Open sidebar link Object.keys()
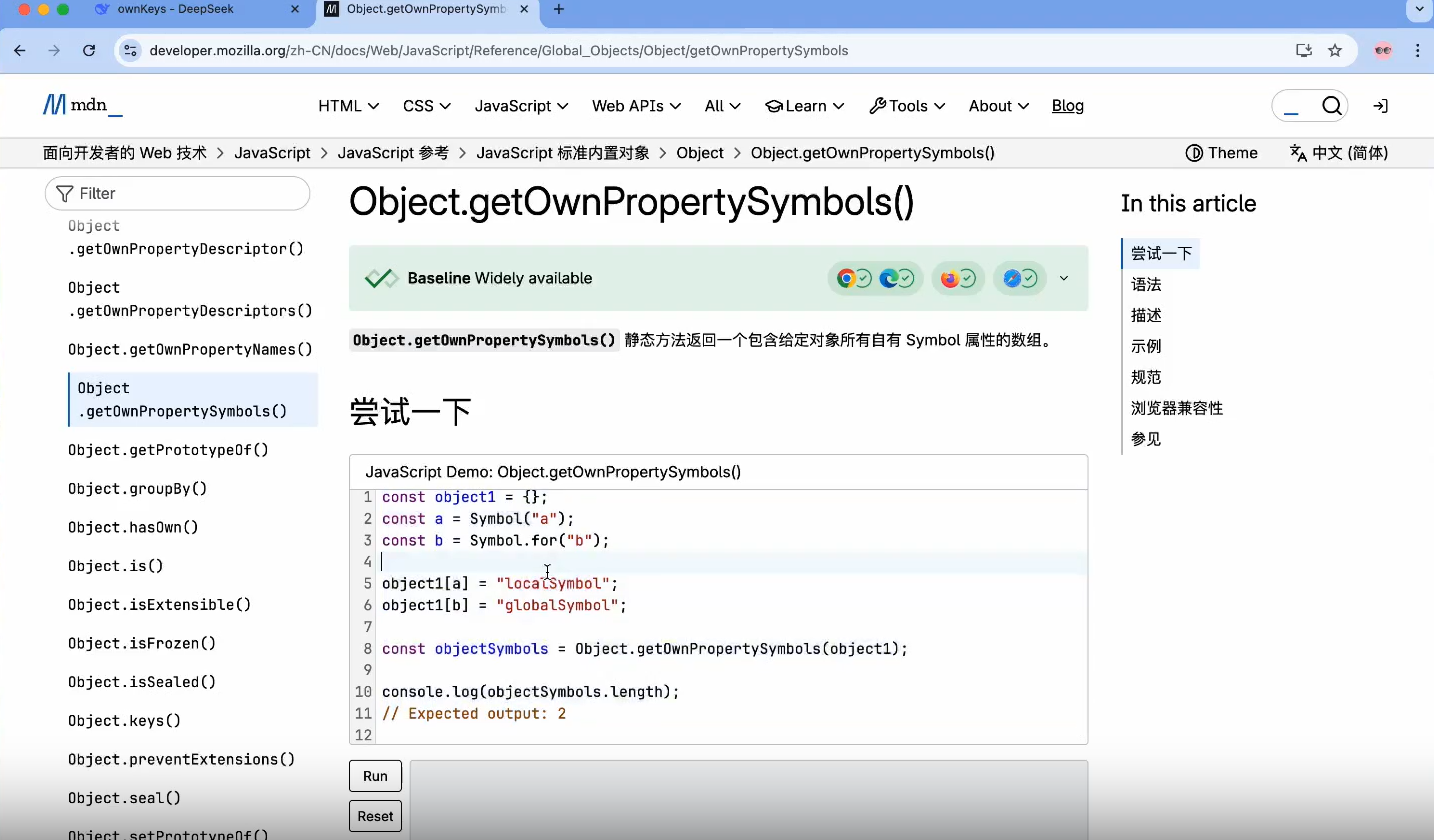This screenshot has height=840, width=1434. [x=125, y=721]
